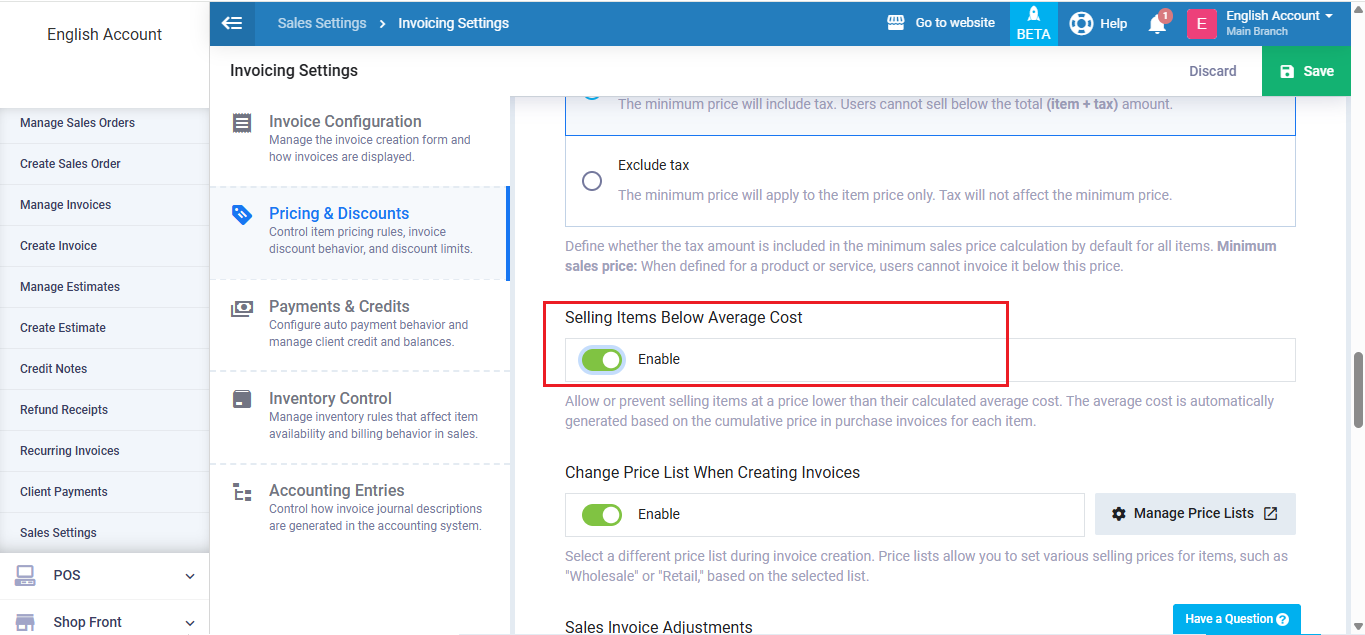Click the Go to website store icon
The image size is (1365, 635).
pos(896,23)
